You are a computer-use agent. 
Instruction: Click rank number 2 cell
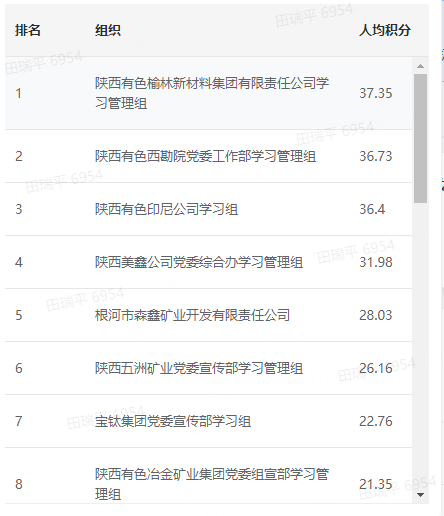pos(19,156)
